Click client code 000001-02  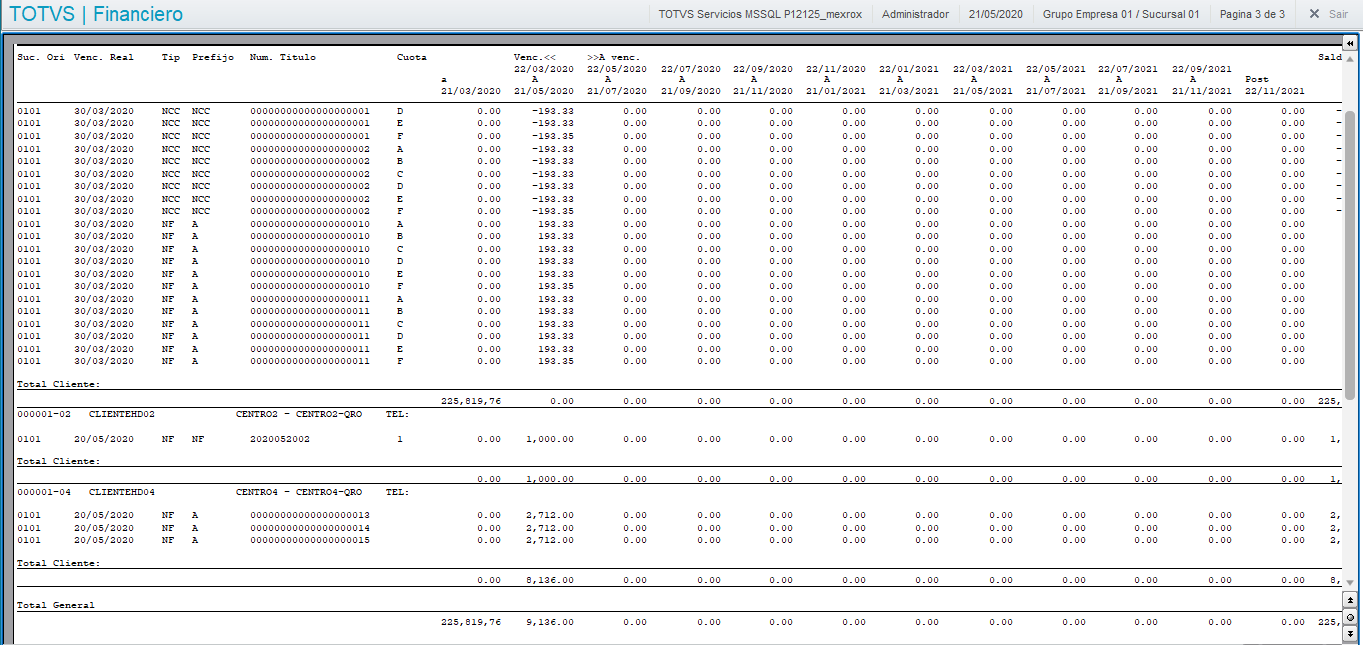point(44,413)
